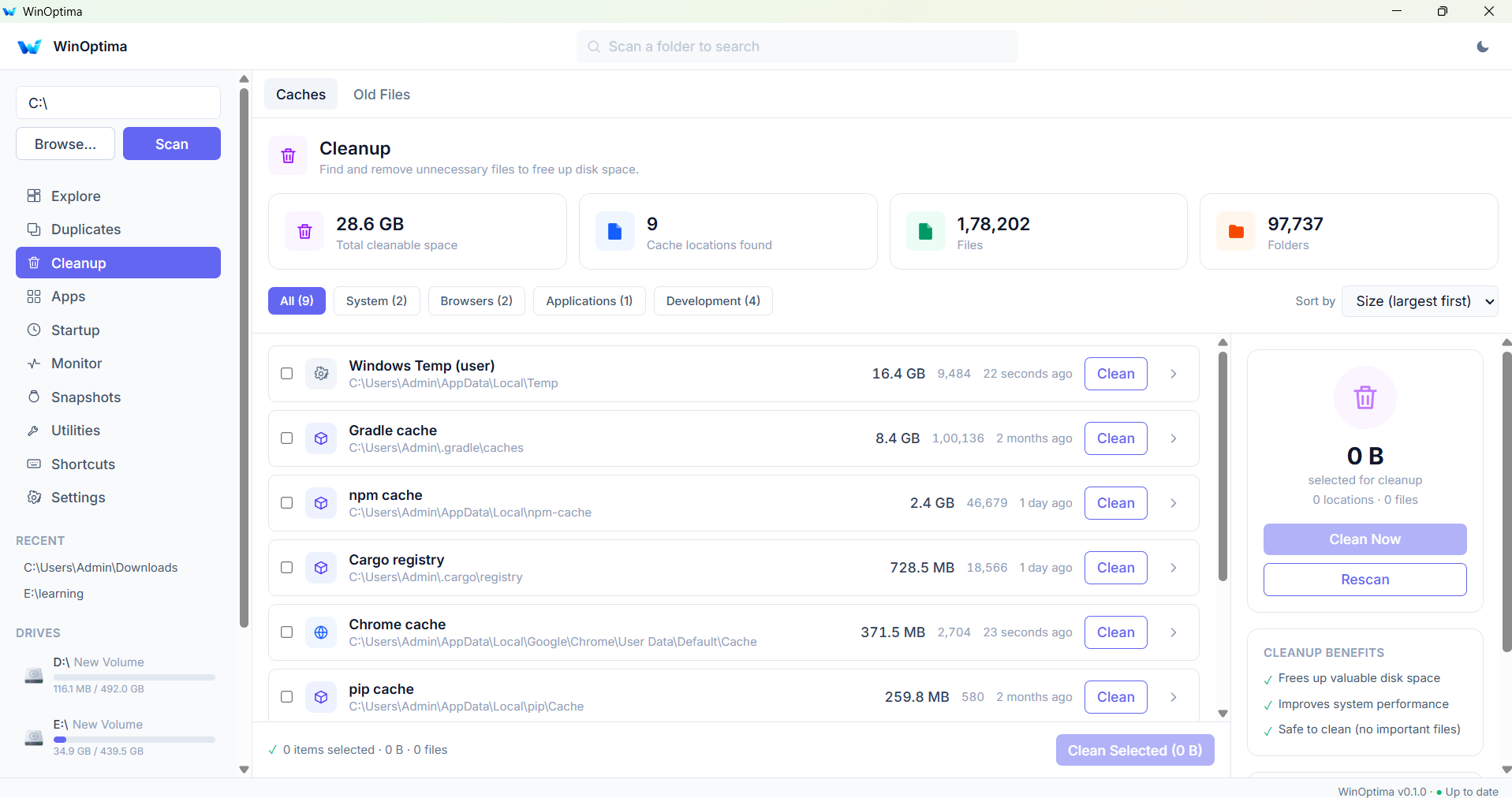
Task: Click the C:\ path input field
Action: [x=118, y=103]
